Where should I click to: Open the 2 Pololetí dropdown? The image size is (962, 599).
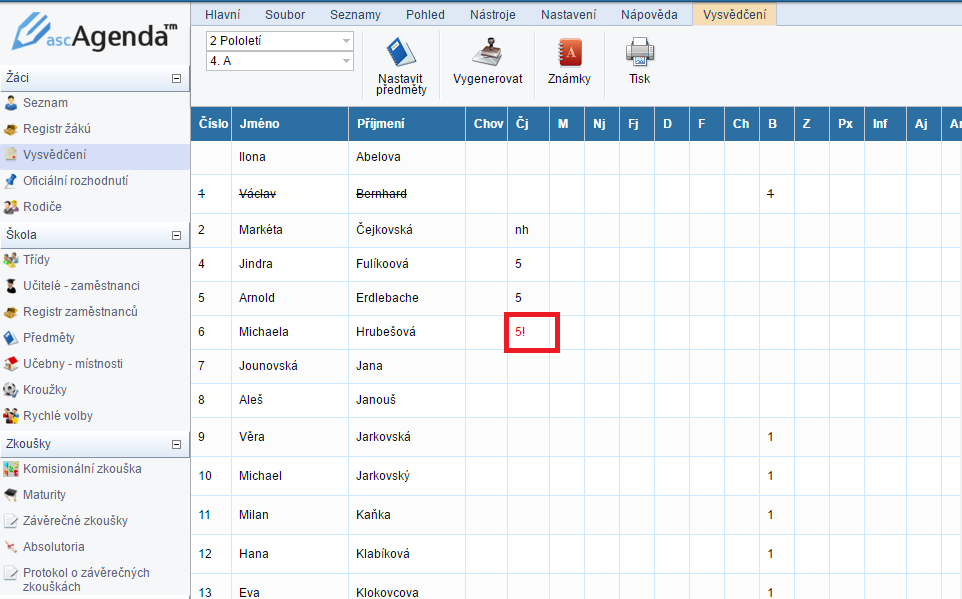(279, 41)
